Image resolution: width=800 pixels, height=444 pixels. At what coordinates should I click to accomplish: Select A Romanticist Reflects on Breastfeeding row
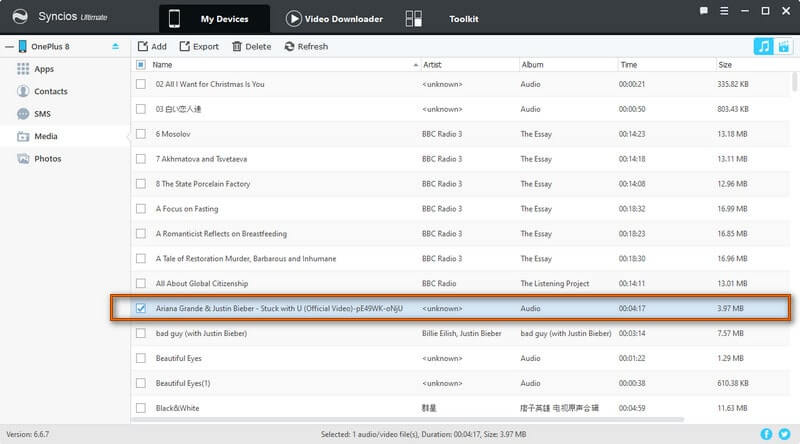[460, 234]
